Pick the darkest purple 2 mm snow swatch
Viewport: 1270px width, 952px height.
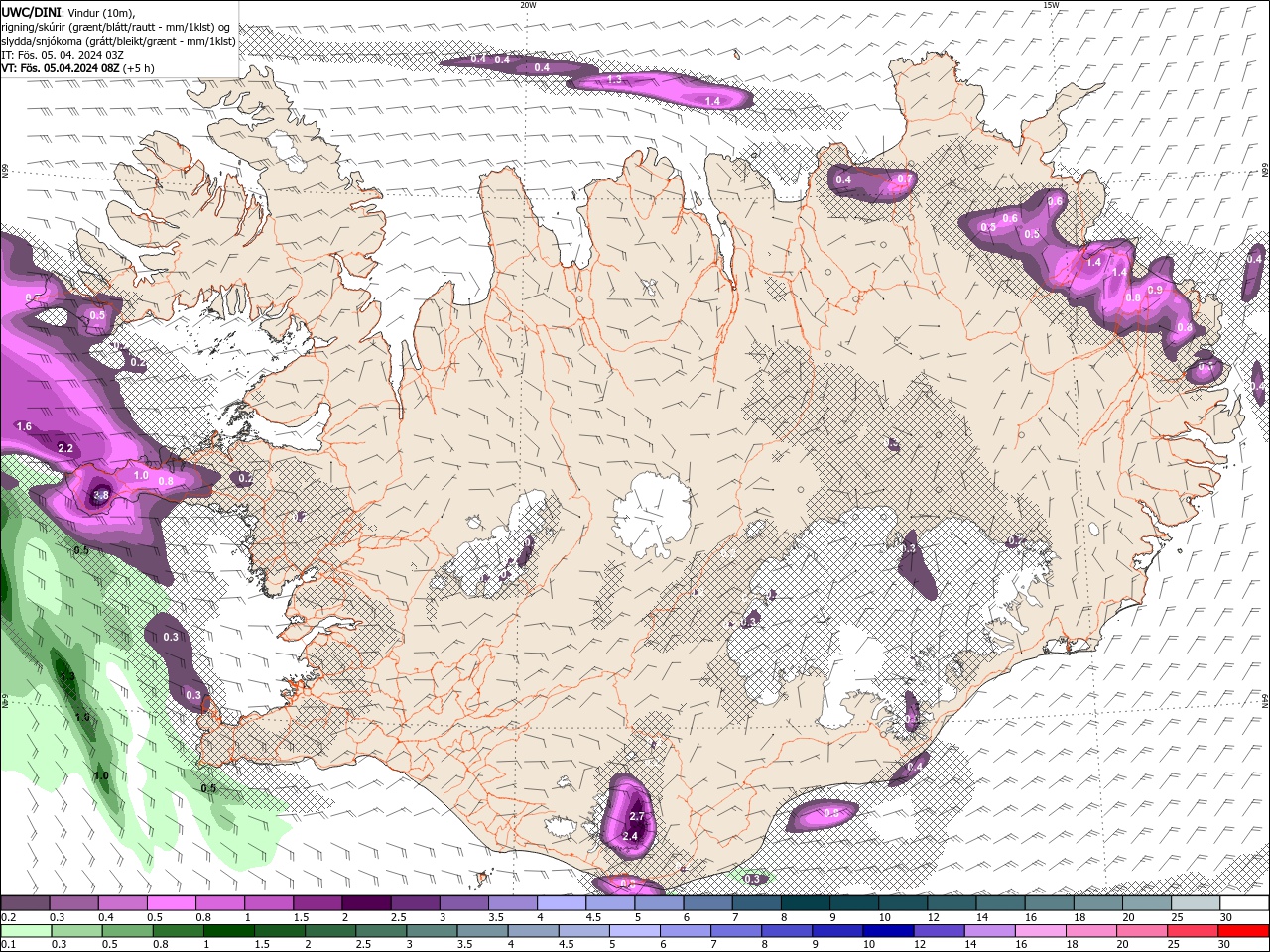coord(365,903)
